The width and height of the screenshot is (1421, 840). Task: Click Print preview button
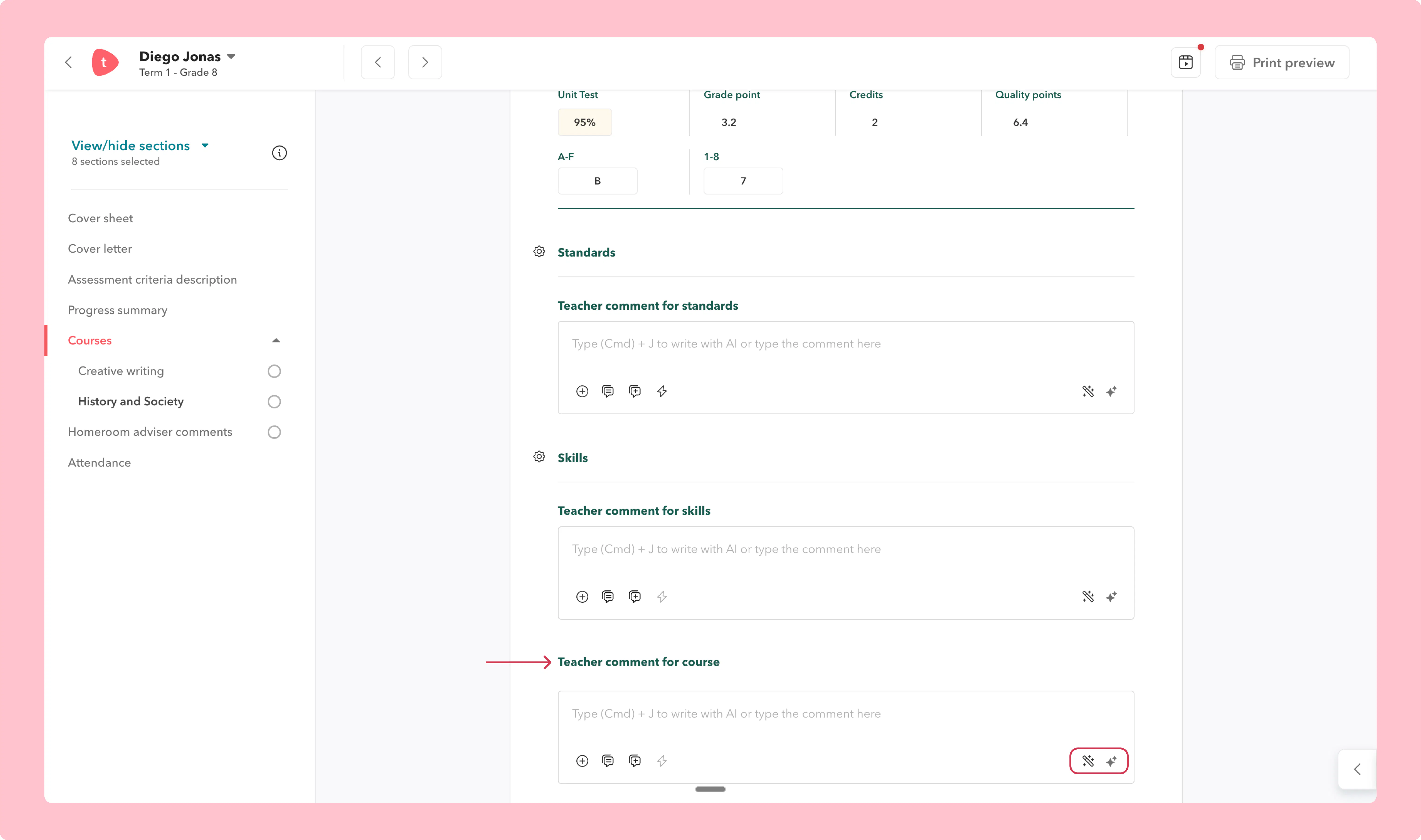tap(1282, 62)
